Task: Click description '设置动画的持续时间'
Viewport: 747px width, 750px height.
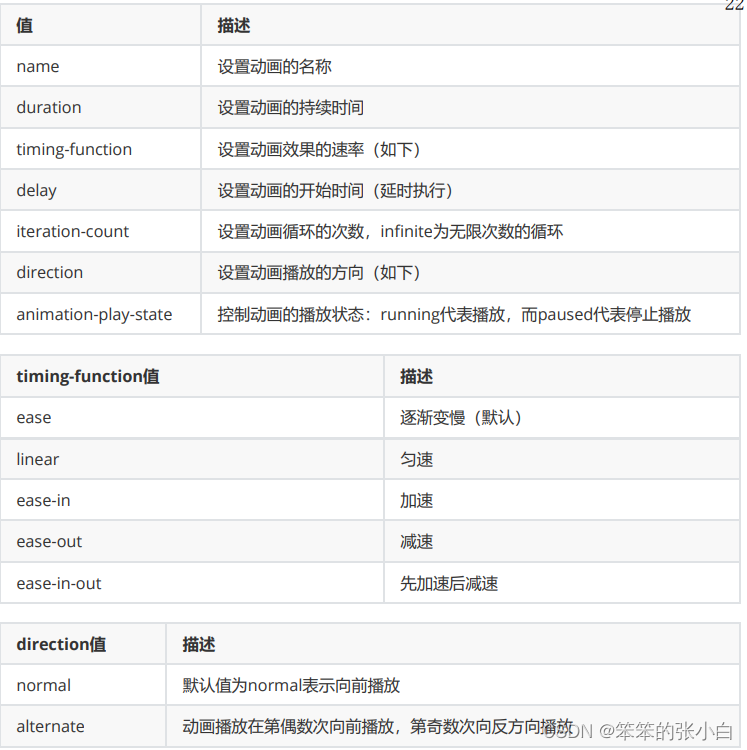Action: coord(291,108)
